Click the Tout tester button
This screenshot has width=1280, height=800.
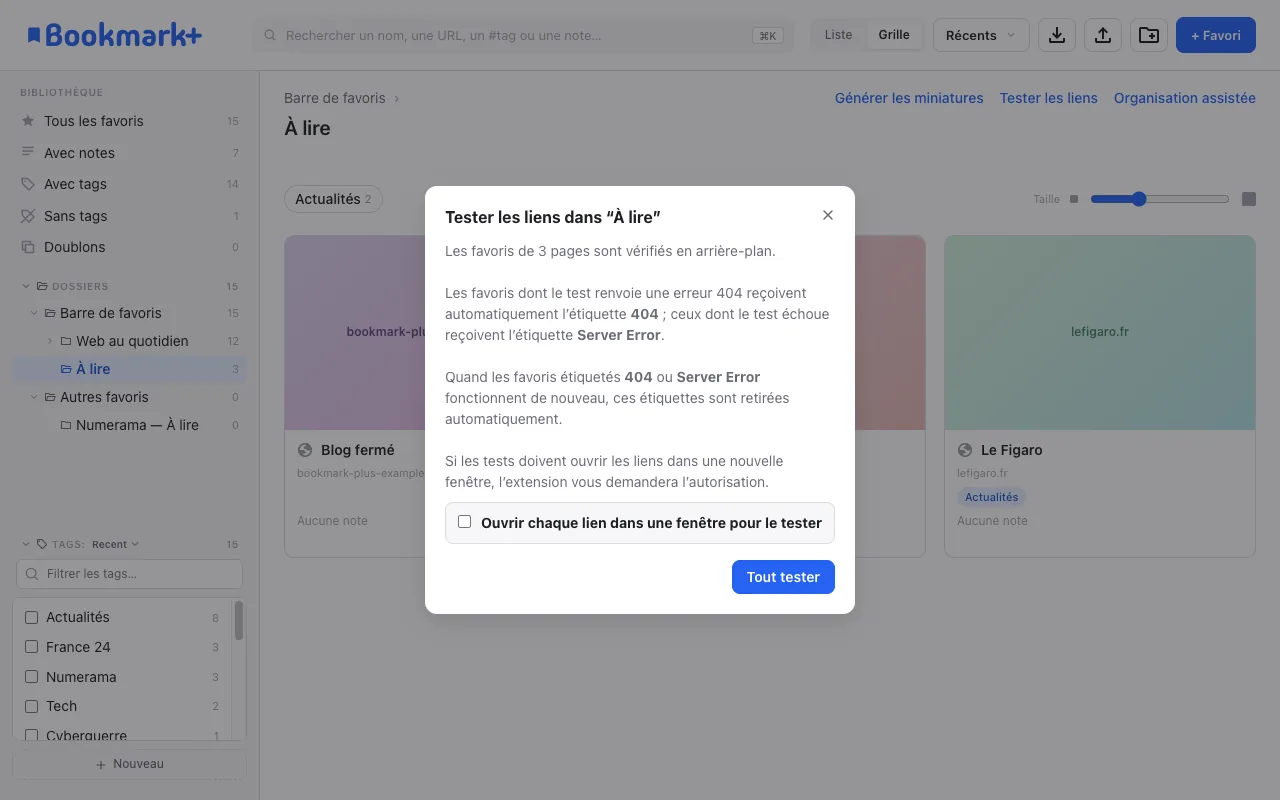click(783, 577)
